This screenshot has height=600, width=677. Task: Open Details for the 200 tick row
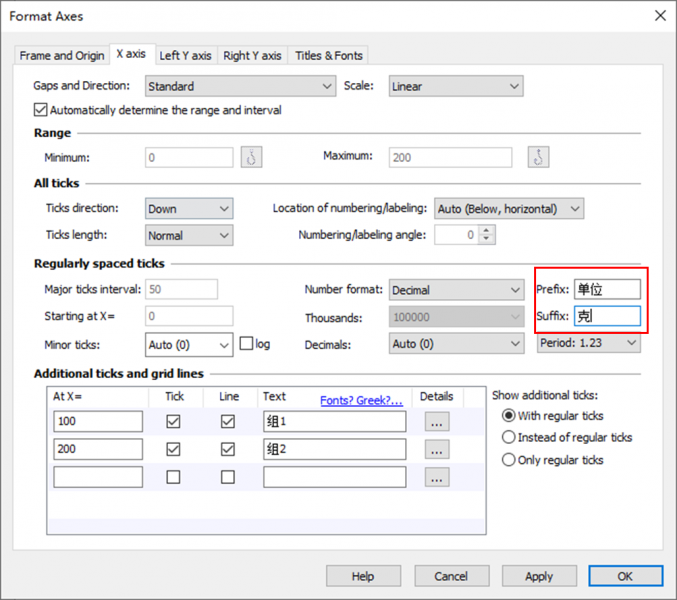(436, 450)
